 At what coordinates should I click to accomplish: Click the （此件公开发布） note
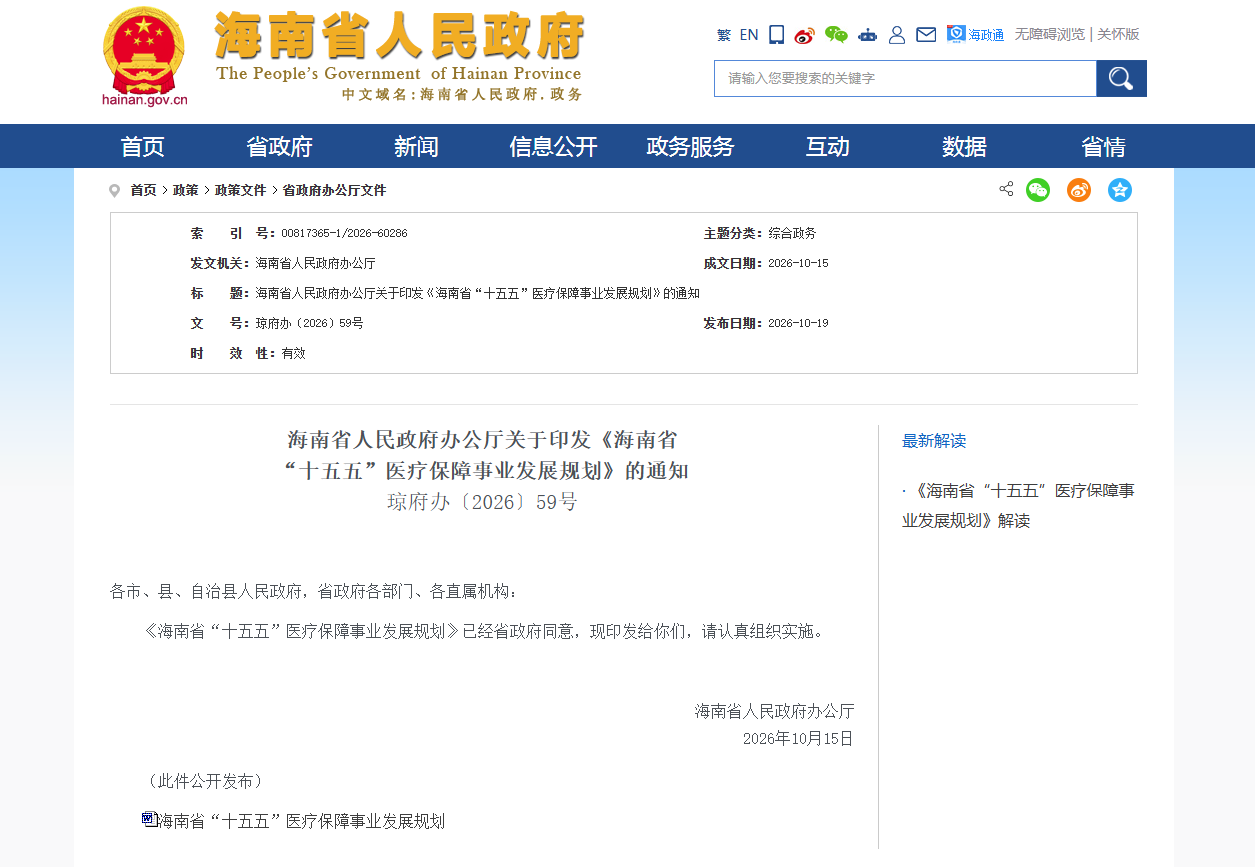click(204, 781)
